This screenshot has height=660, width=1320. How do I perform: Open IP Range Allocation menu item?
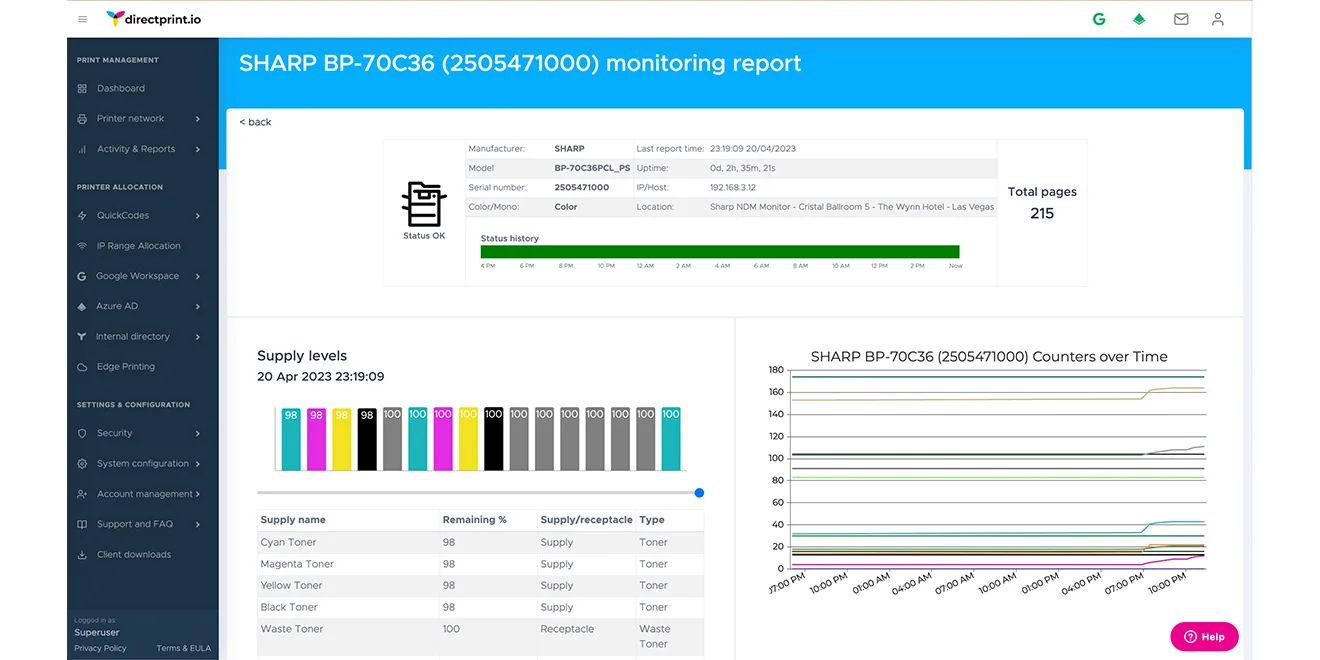point(139,246)
